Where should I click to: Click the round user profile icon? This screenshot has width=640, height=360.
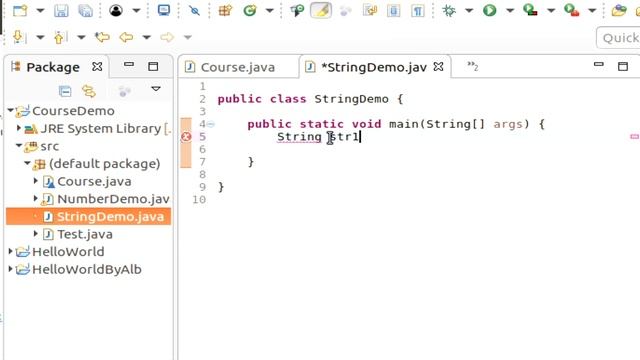click(x=116, y=10)
